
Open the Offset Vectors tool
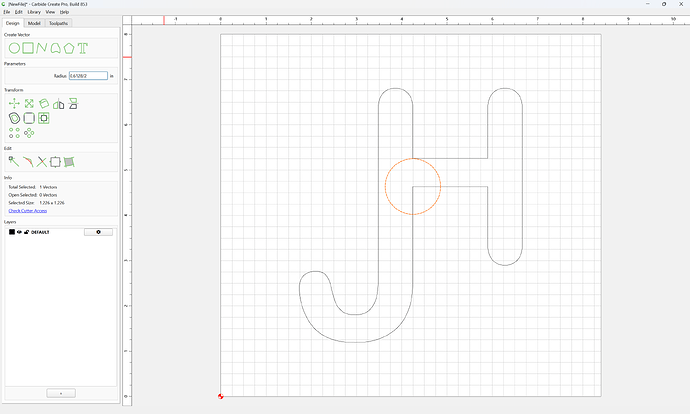14,118
